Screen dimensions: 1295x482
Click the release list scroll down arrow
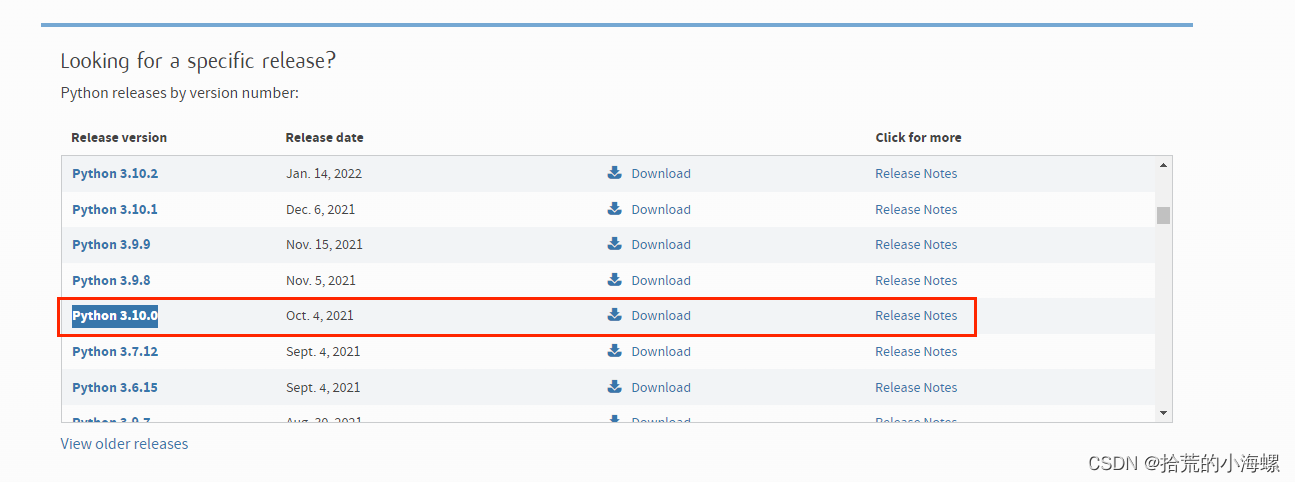[x=1163, y=412]
